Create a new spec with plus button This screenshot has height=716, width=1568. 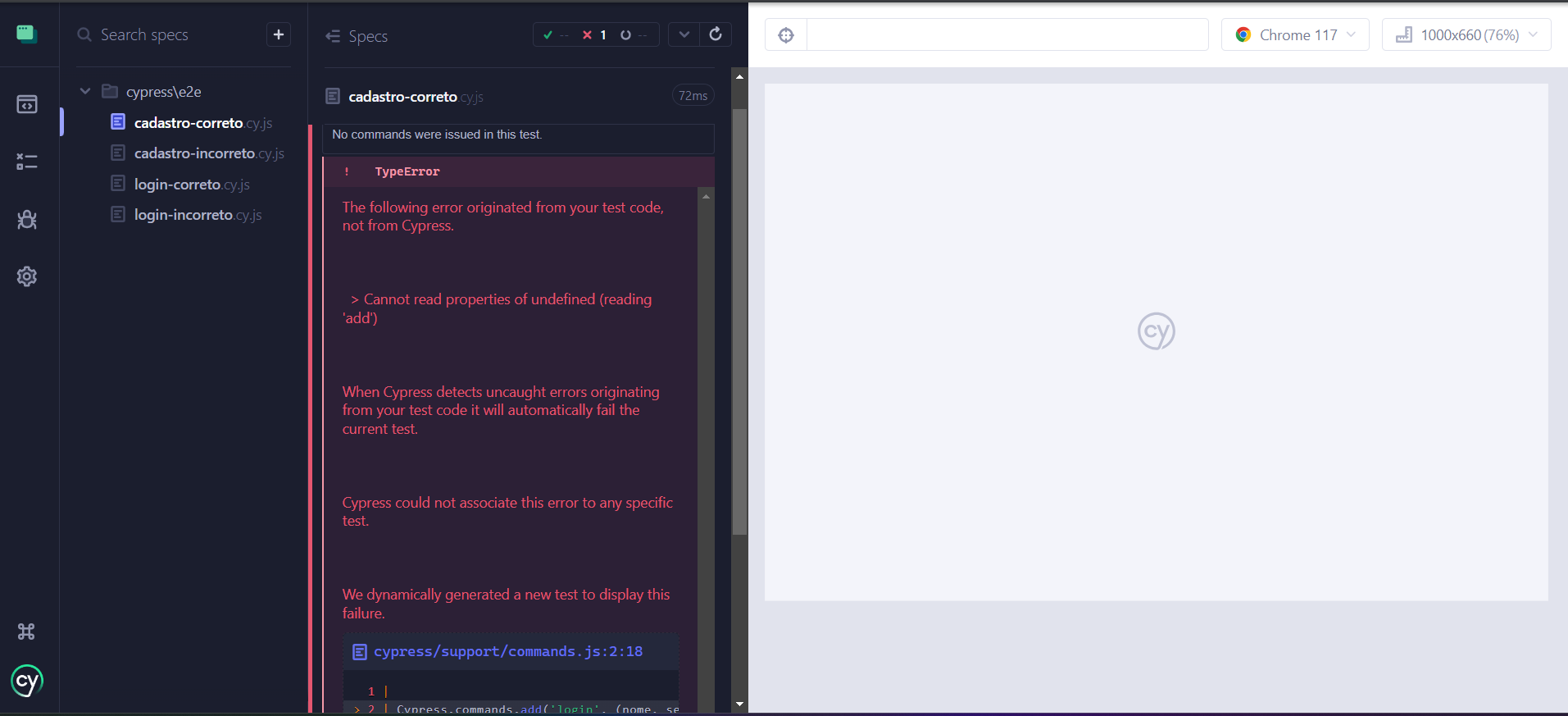click(279, 34)
